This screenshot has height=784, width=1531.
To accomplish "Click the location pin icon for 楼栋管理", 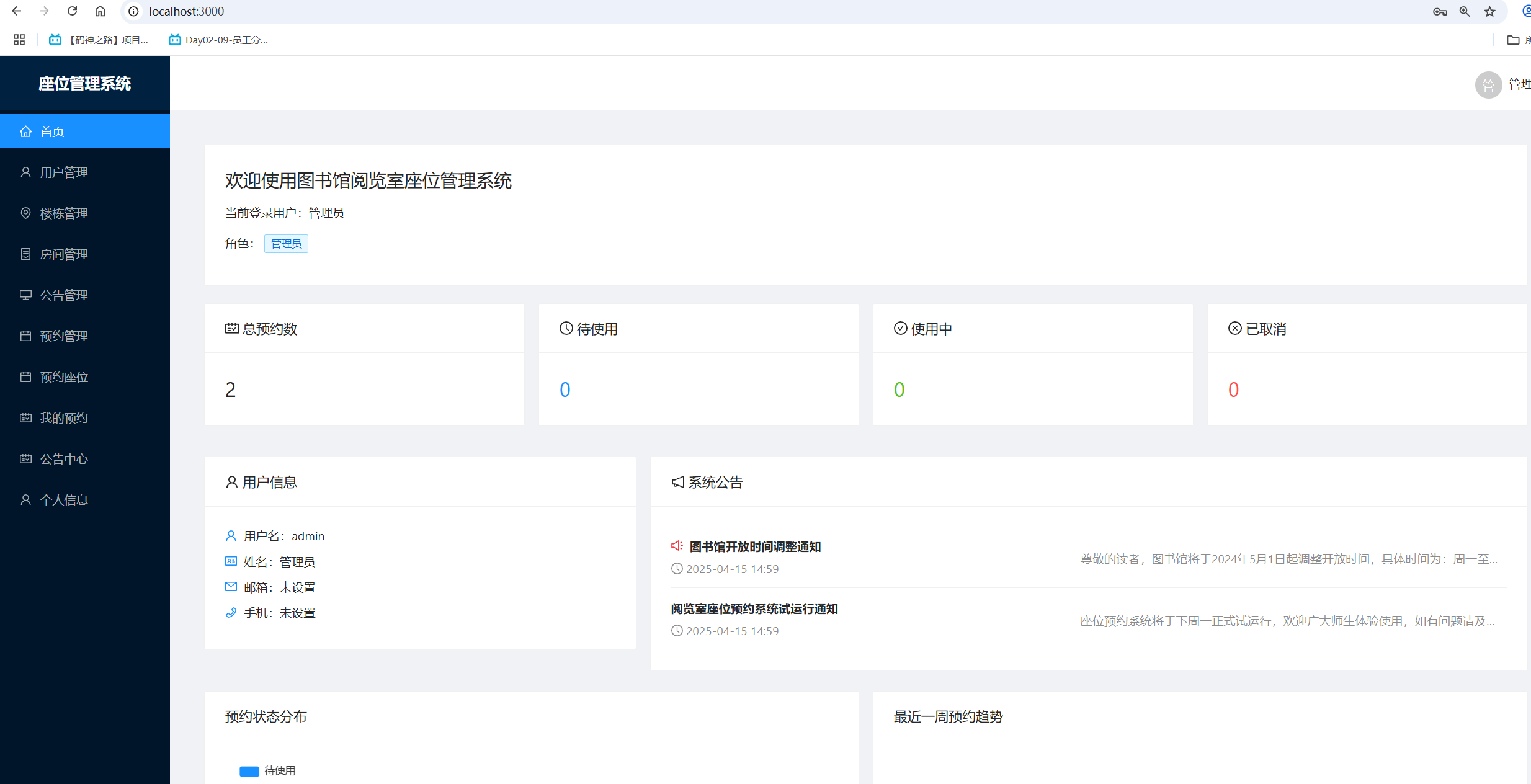I will point(25,213).
